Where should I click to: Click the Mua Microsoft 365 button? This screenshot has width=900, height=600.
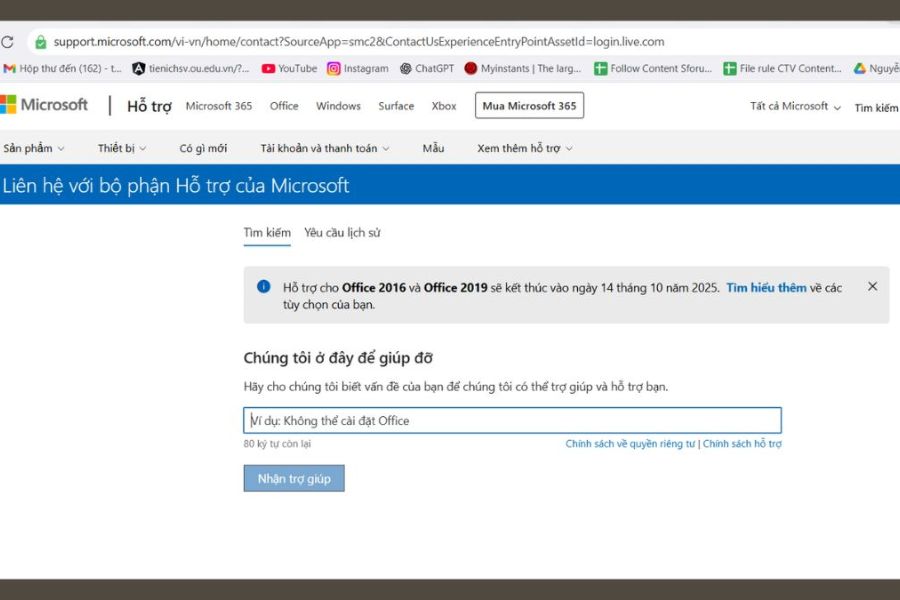(x=529, y=106)
